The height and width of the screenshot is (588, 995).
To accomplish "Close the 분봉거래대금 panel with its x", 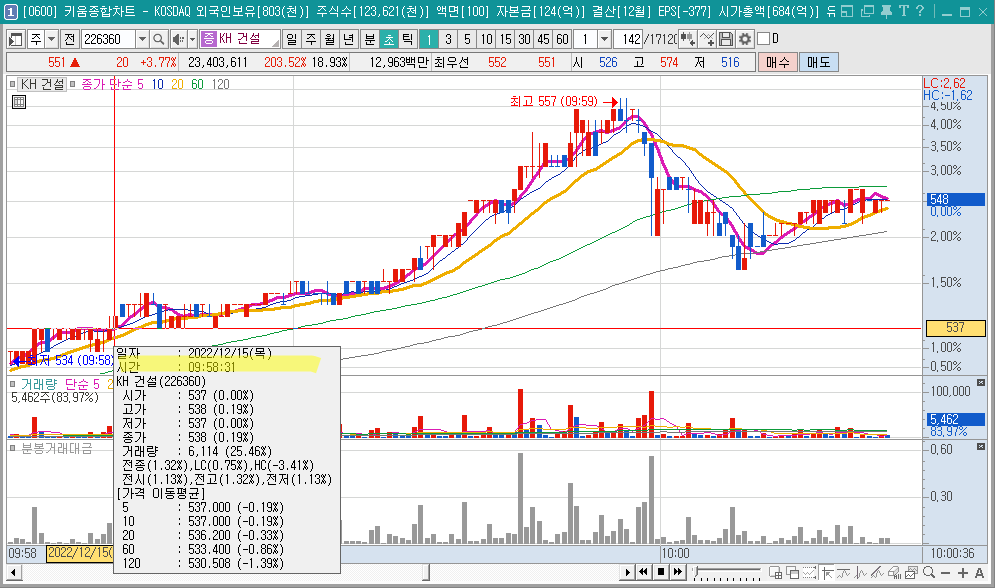I will (x=980, y=447).
